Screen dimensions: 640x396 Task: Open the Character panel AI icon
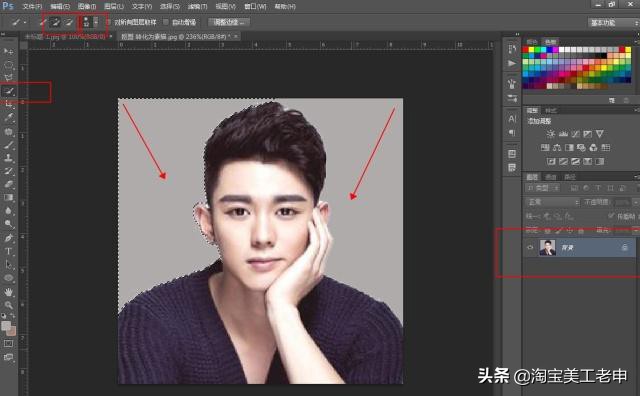pyautogui.click(x=512, y=119)
